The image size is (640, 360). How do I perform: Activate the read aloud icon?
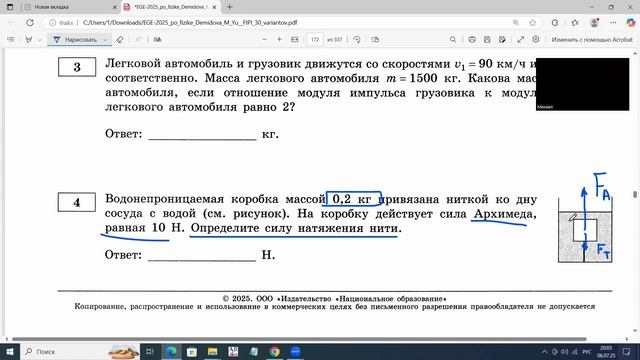(x=157, y=40)
